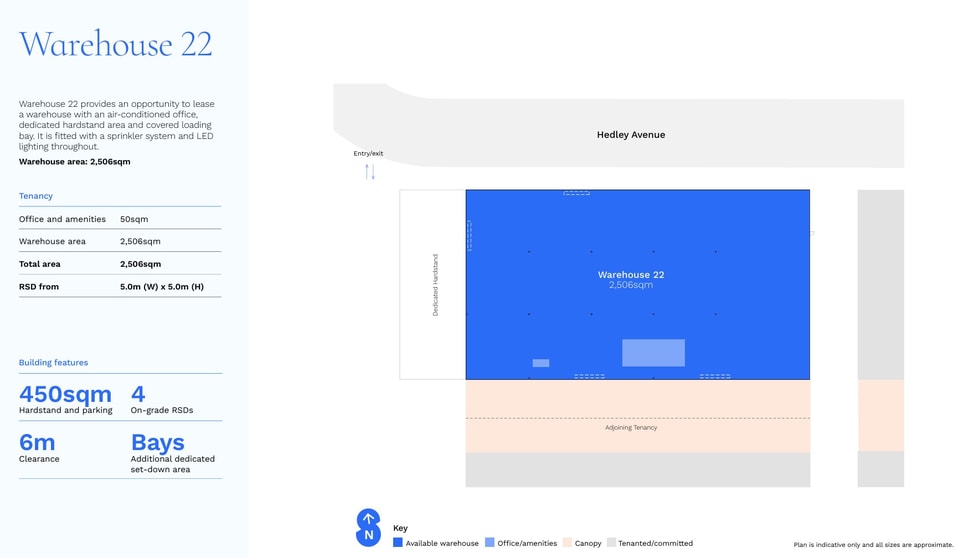Click the Canopy peach key swatch
Screen dimensions: 964x558
(567, 543)
